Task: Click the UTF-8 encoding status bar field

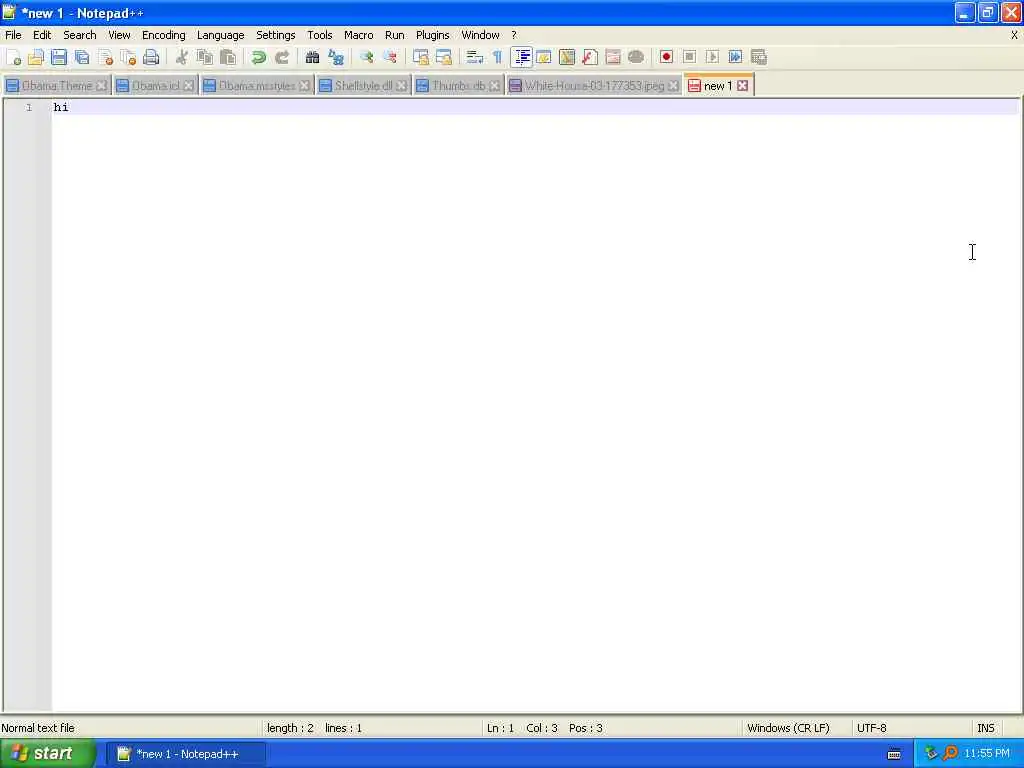Action: click(x=910, y=728)
